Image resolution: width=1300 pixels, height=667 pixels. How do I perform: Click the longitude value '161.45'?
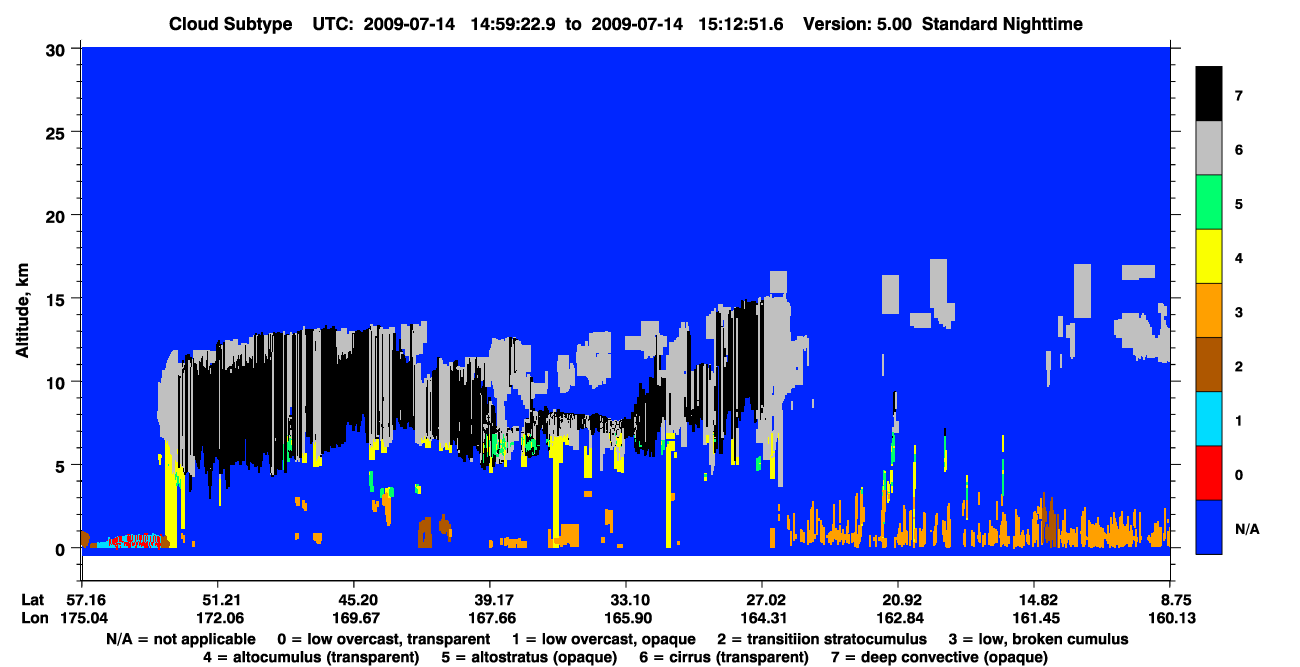point(1034,619)
